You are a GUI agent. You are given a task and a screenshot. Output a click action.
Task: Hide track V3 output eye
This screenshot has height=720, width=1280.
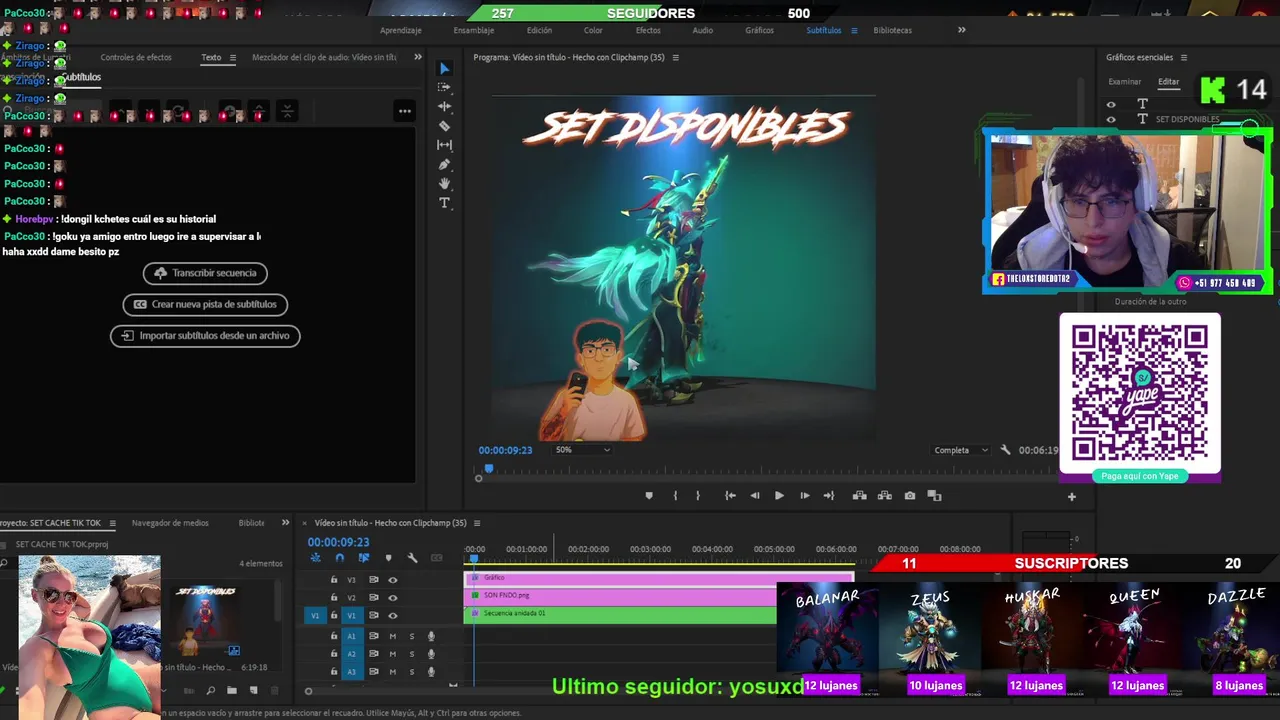tap(393, 580)
